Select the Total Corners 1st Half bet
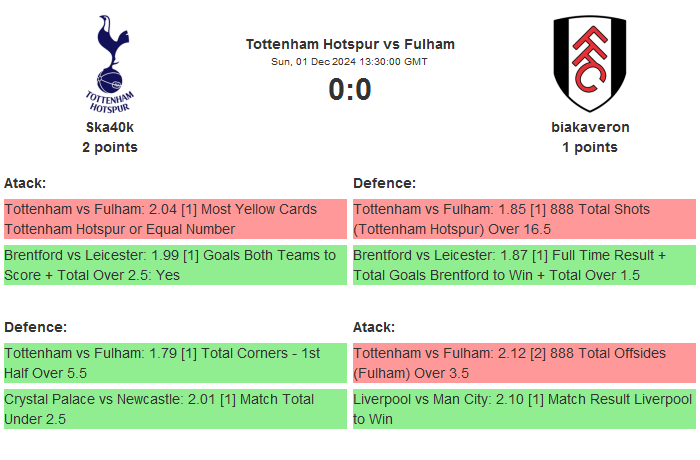This screenshot has width=700, height=460. point(175,363)
